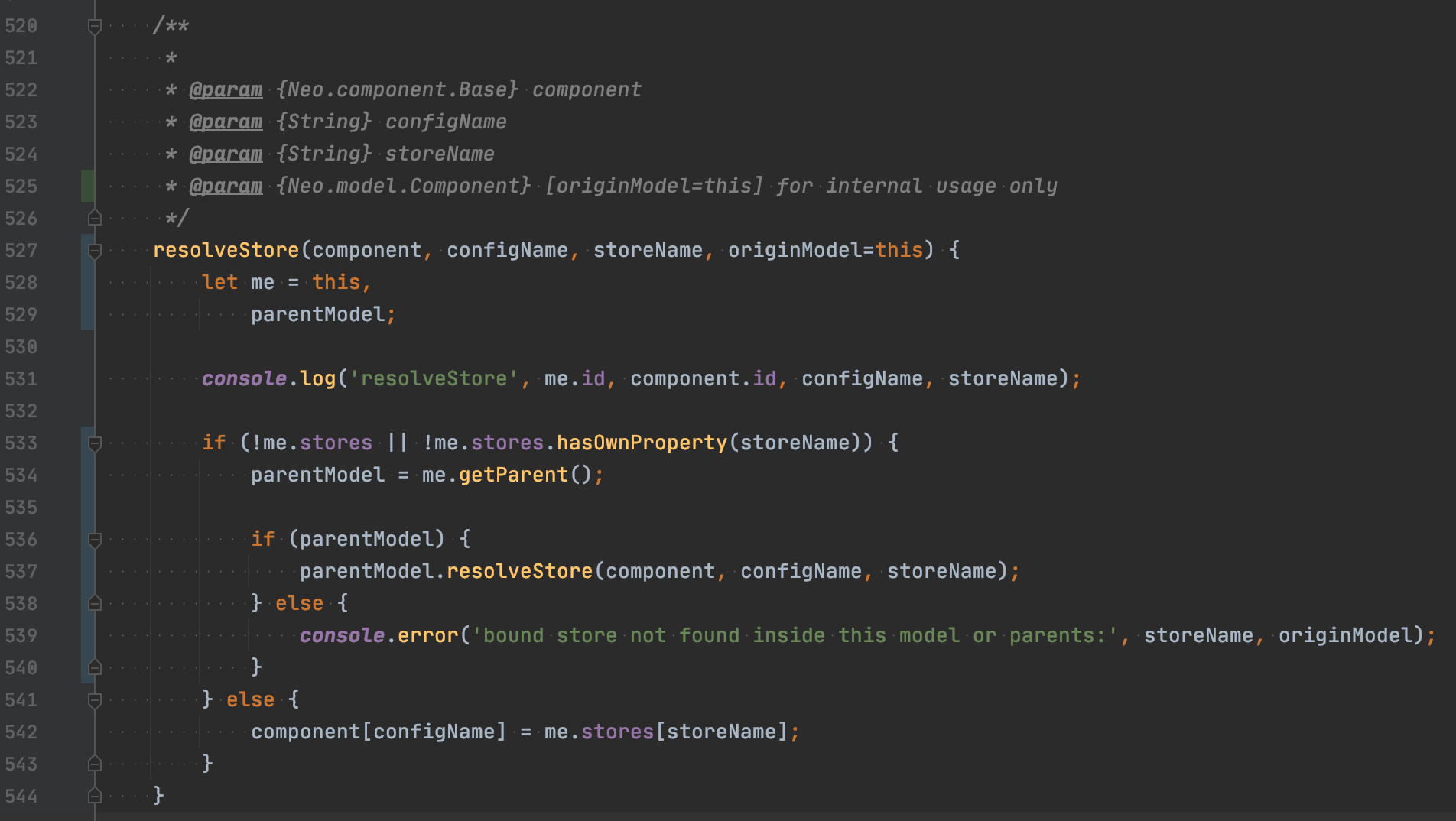Collapse the doc comment fold at line 520

[x=95, y=27]
